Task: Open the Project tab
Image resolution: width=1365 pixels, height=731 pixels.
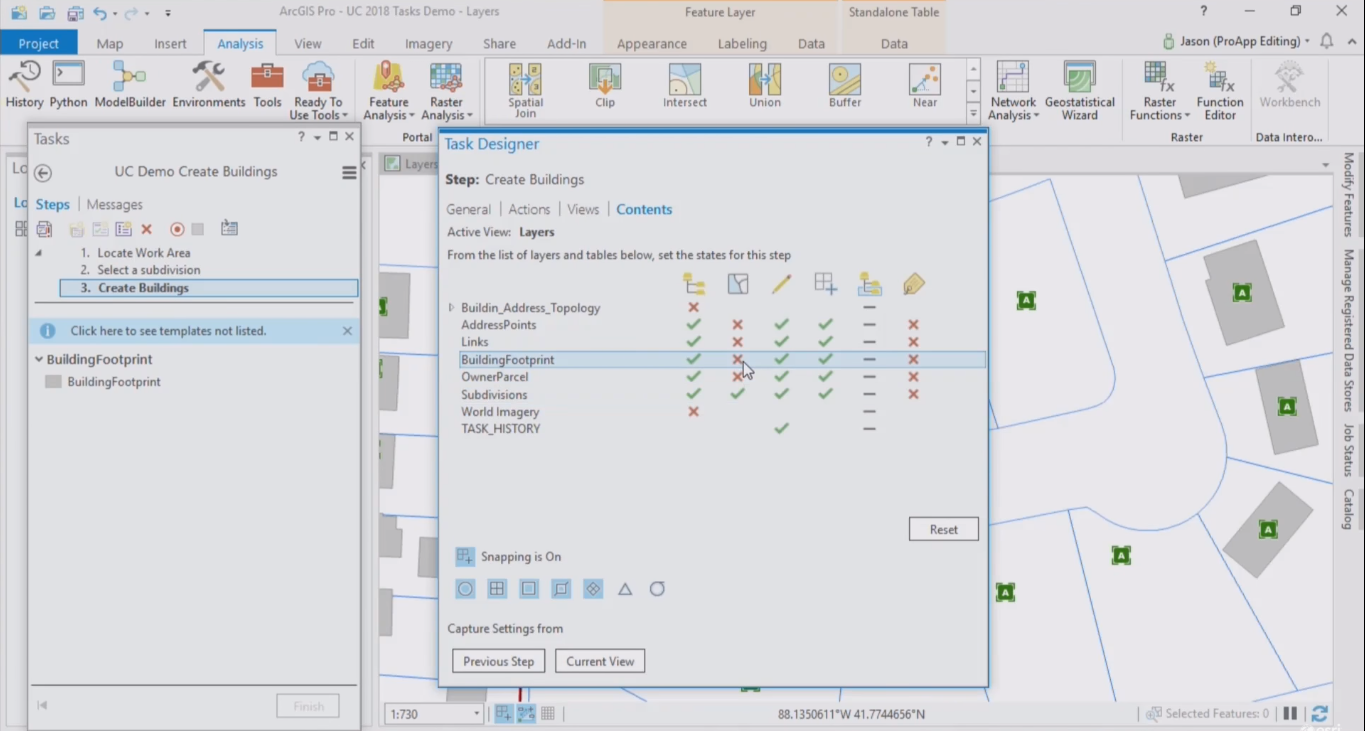Action: (39, 44)
